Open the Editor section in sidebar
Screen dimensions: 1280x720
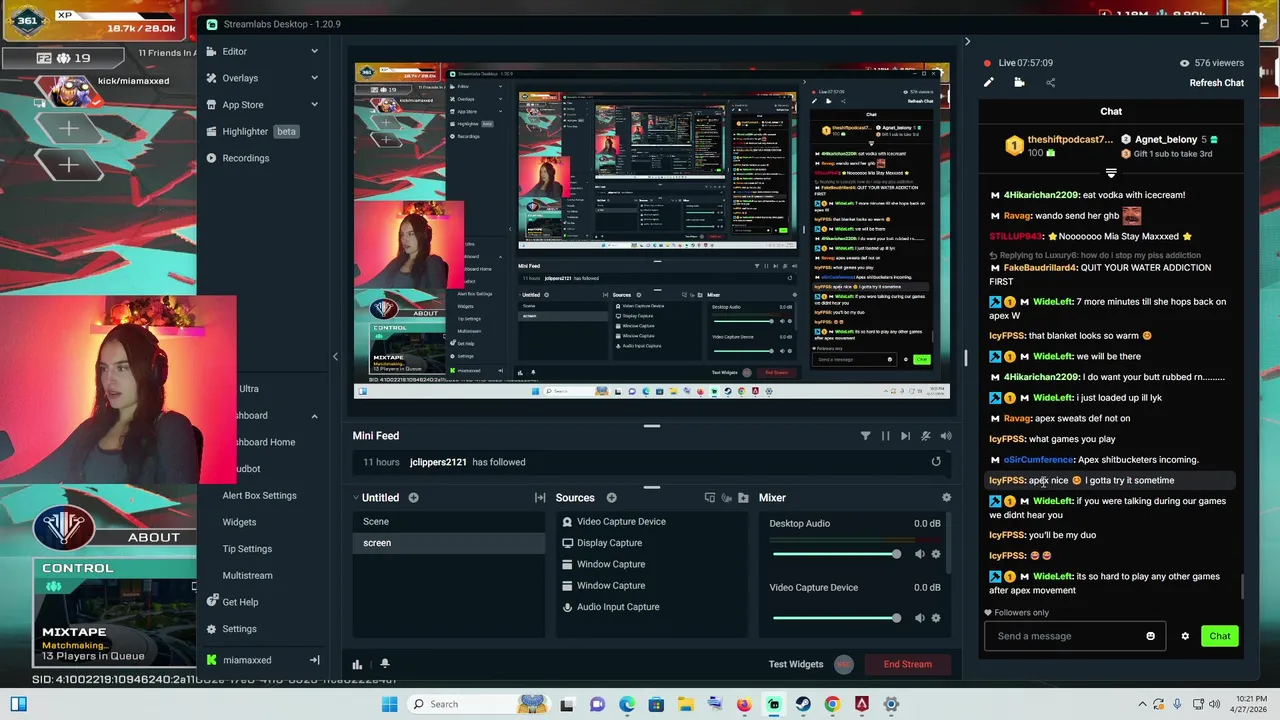[x=234, y=51]
